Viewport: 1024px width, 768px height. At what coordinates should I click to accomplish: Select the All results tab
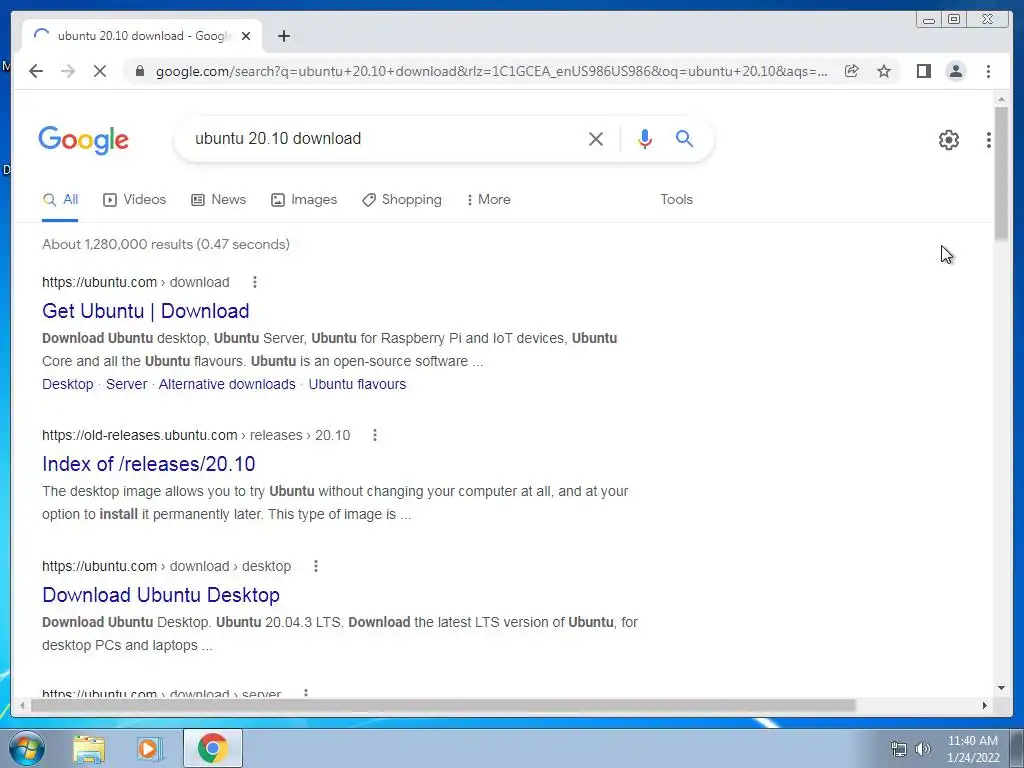60,200
